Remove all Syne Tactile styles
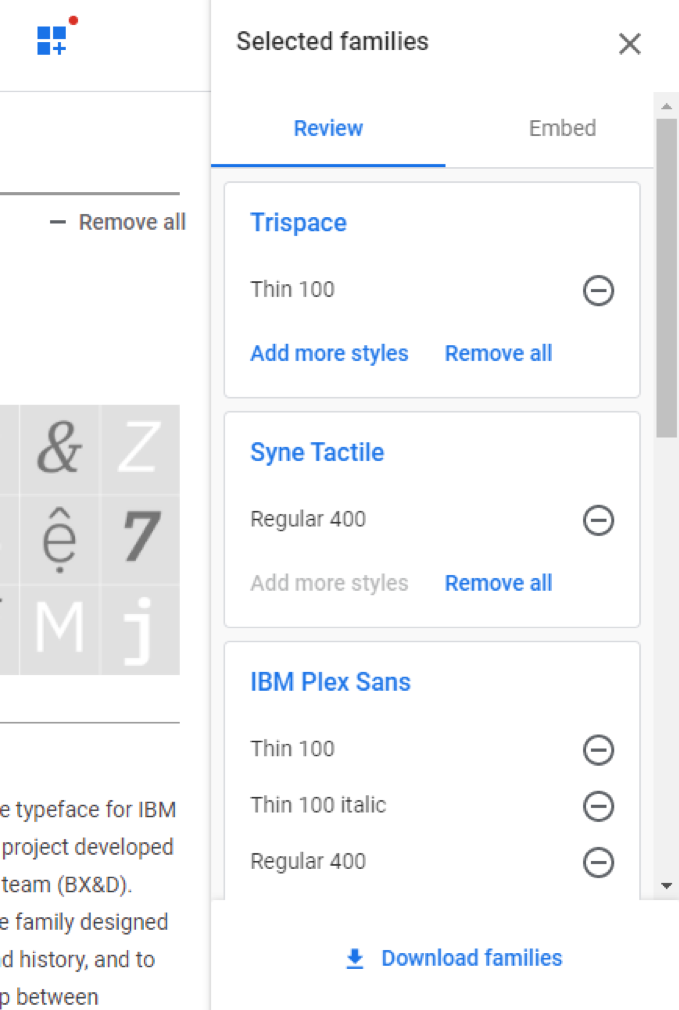This screenshot has height=1010, width=679. coord(499,583)
